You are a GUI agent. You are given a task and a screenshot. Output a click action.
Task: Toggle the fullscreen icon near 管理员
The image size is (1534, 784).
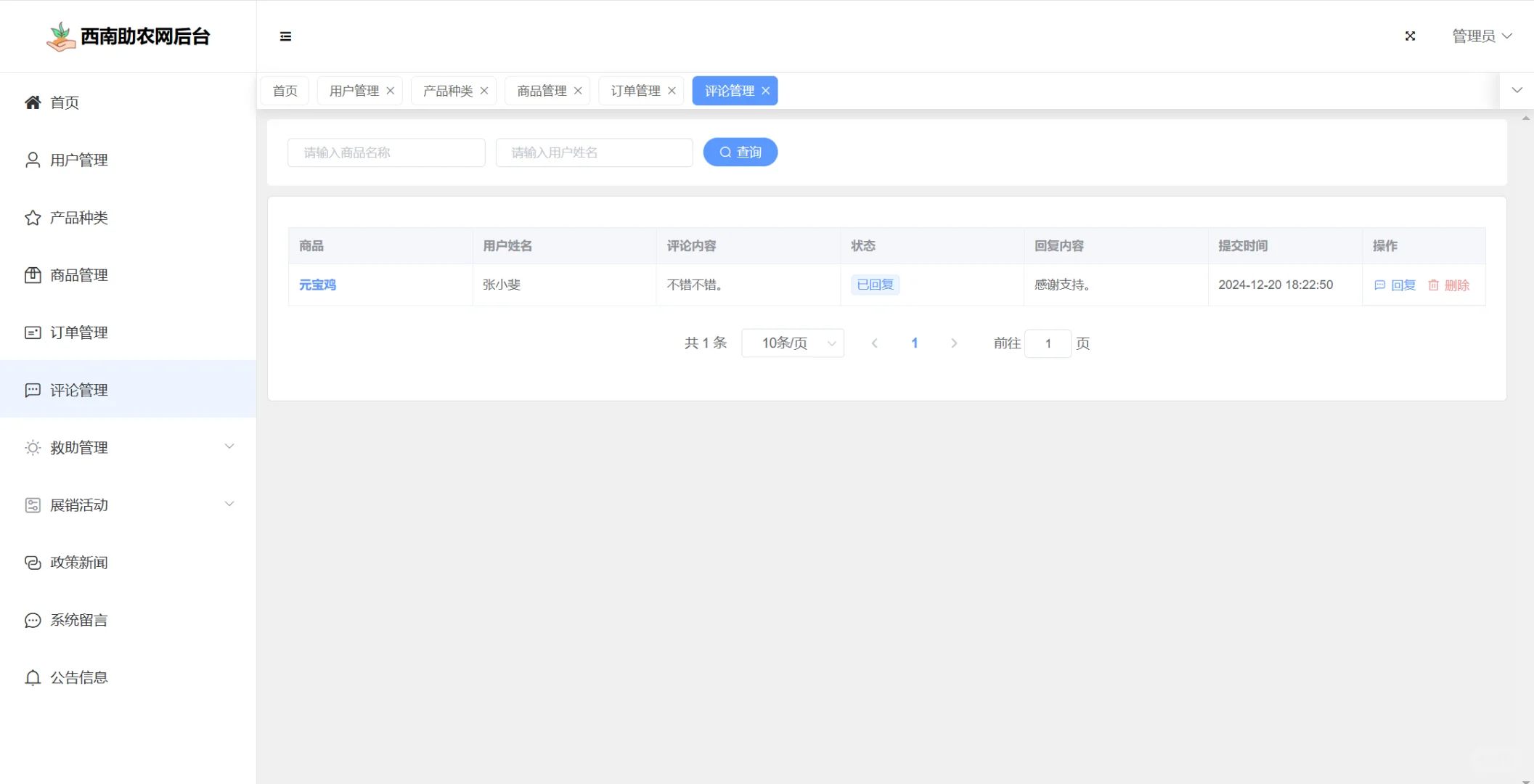(x=1409, y=36)
